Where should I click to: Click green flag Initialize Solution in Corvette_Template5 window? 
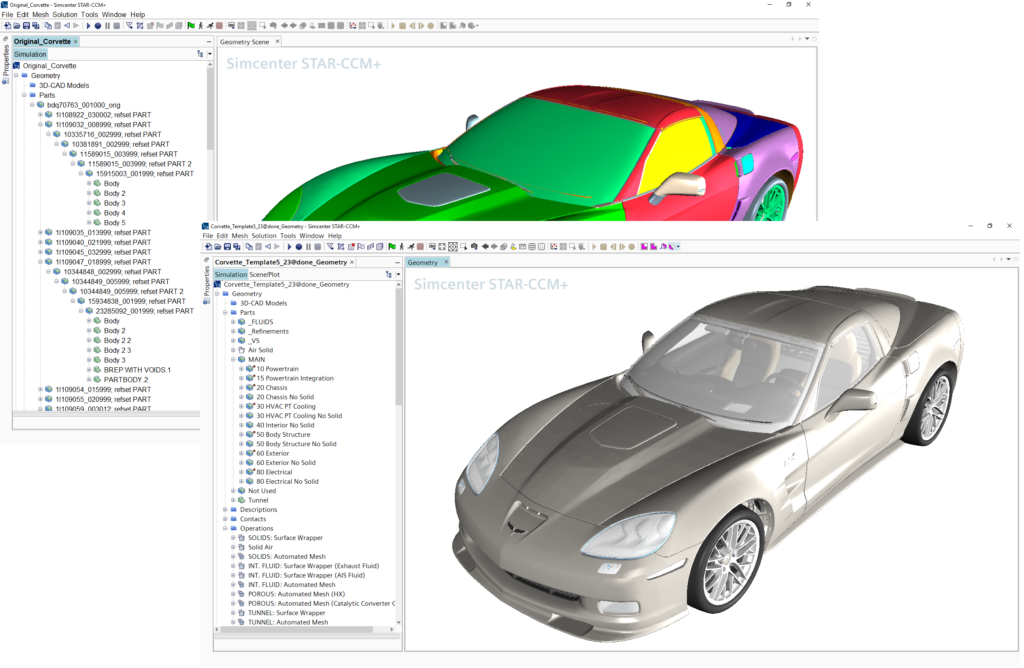tap(392, 246)
